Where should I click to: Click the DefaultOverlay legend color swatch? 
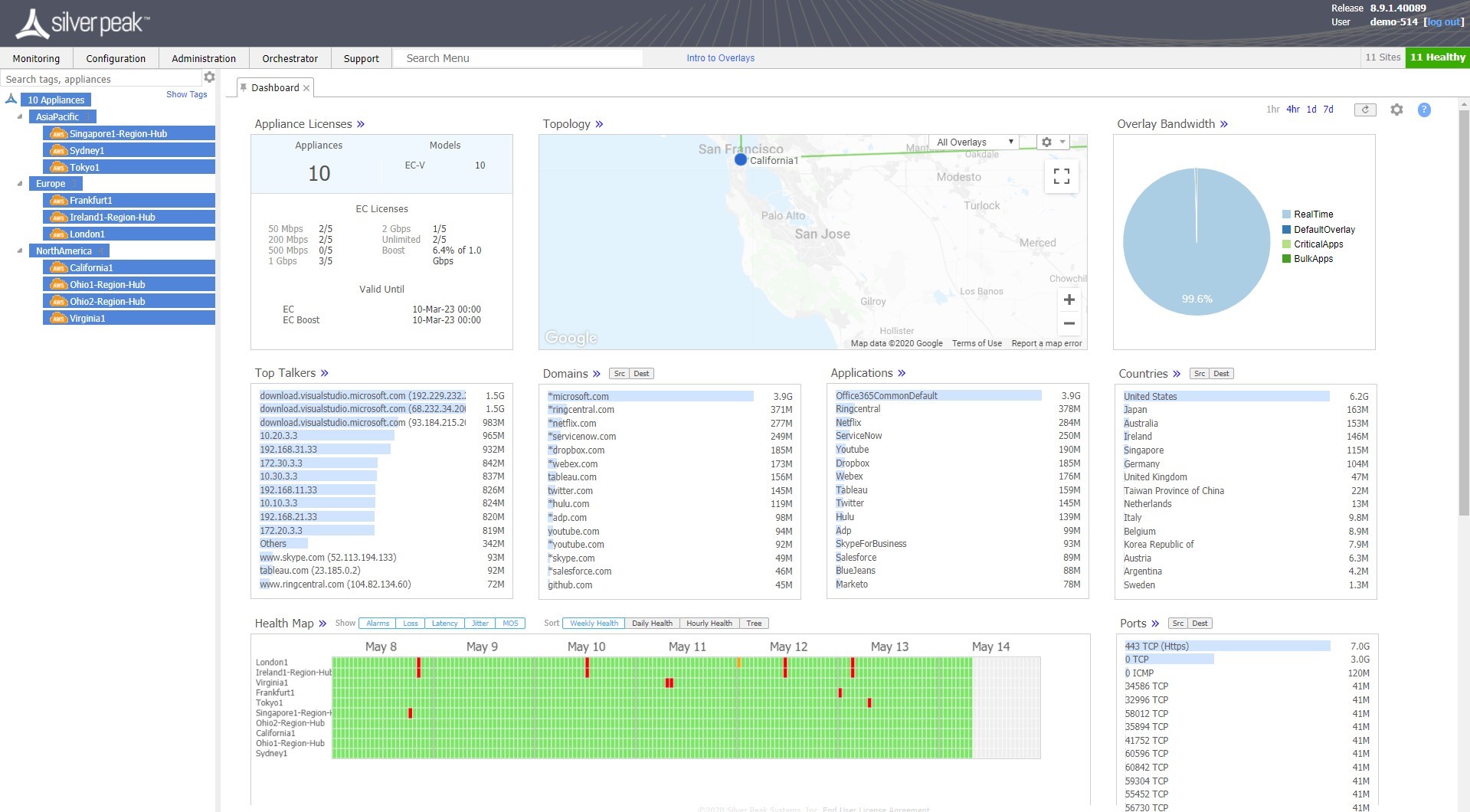tap(1287, 229)
